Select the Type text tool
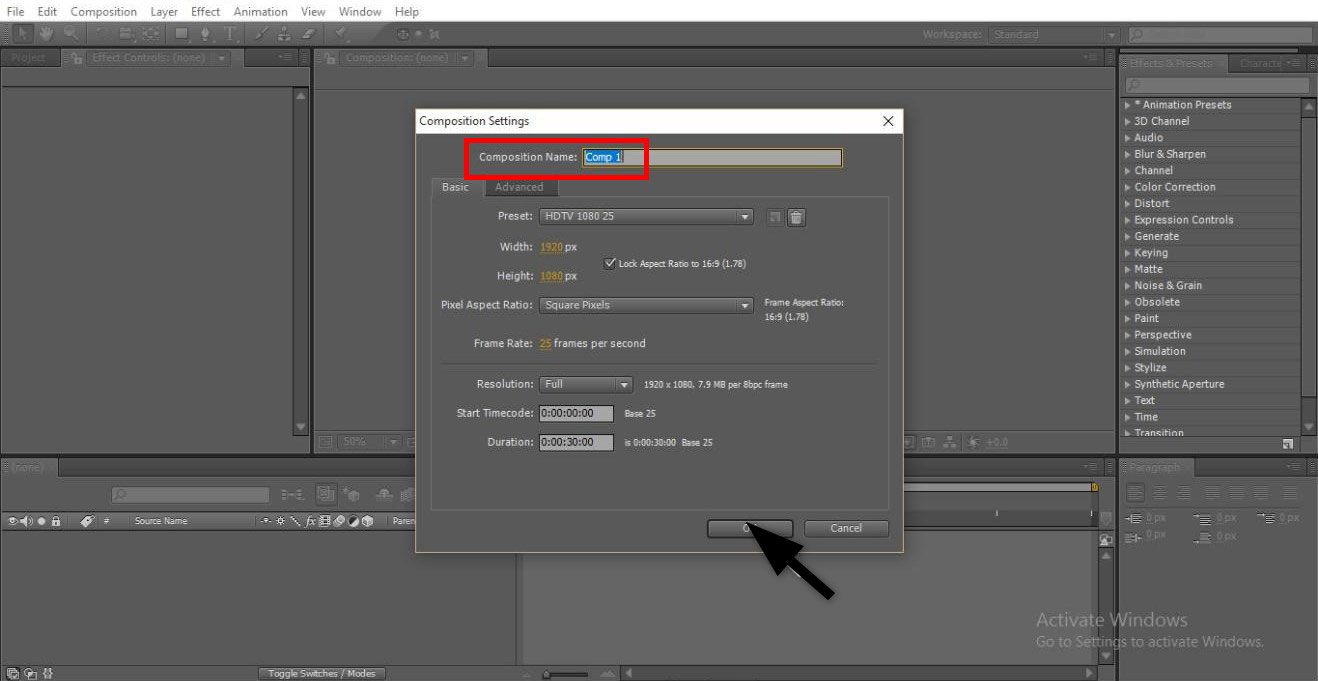This screenshot has height=681, width=1318. pos(230,34)
